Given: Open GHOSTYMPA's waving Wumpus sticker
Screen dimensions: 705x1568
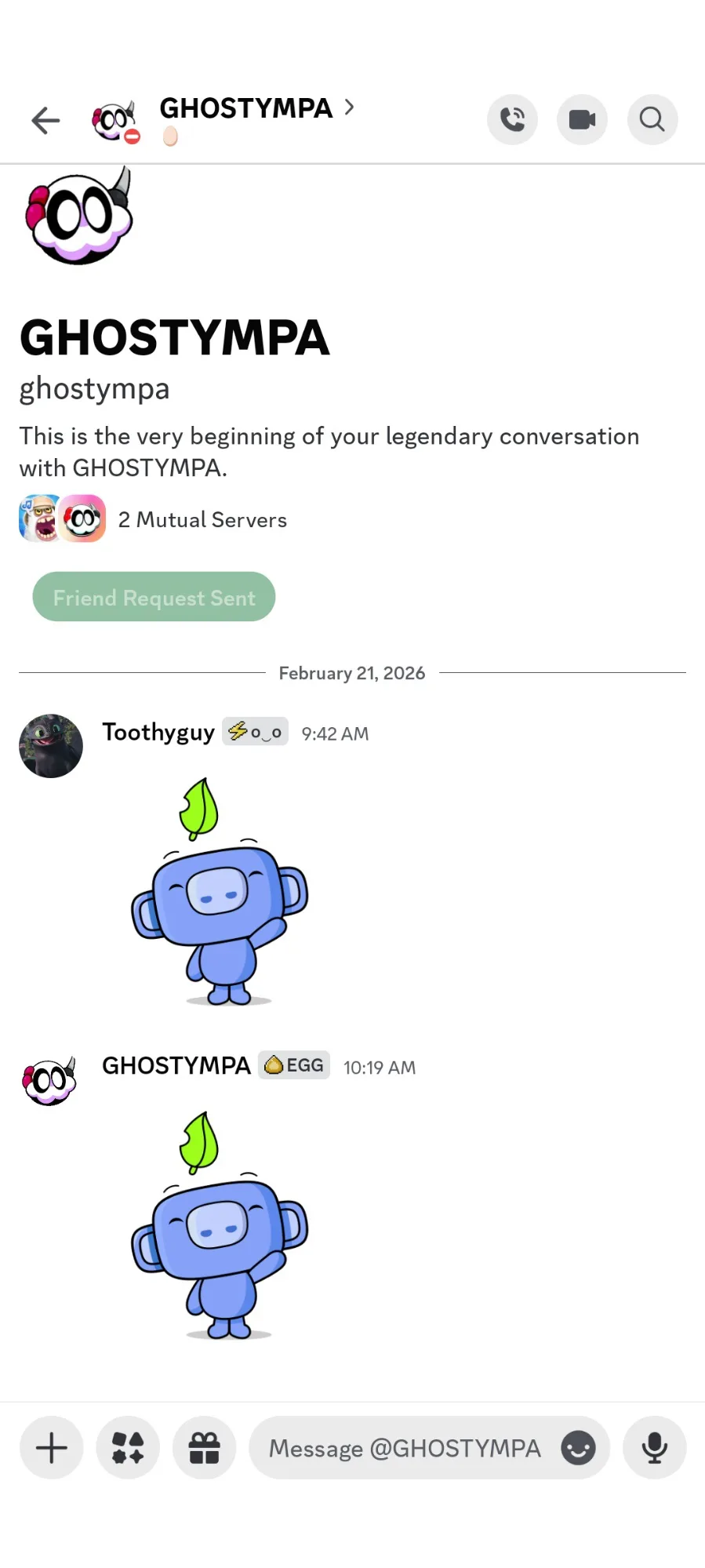Looking at the screenshot, I should point(220,1226).
